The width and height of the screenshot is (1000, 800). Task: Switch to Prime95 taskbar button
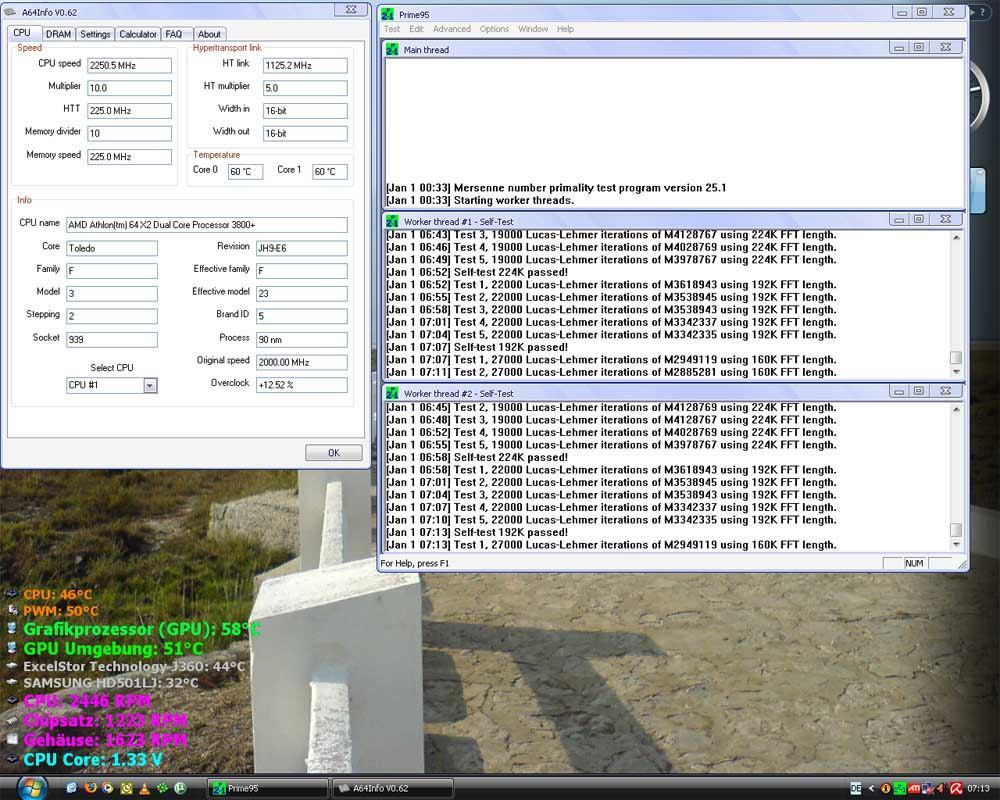268,789
